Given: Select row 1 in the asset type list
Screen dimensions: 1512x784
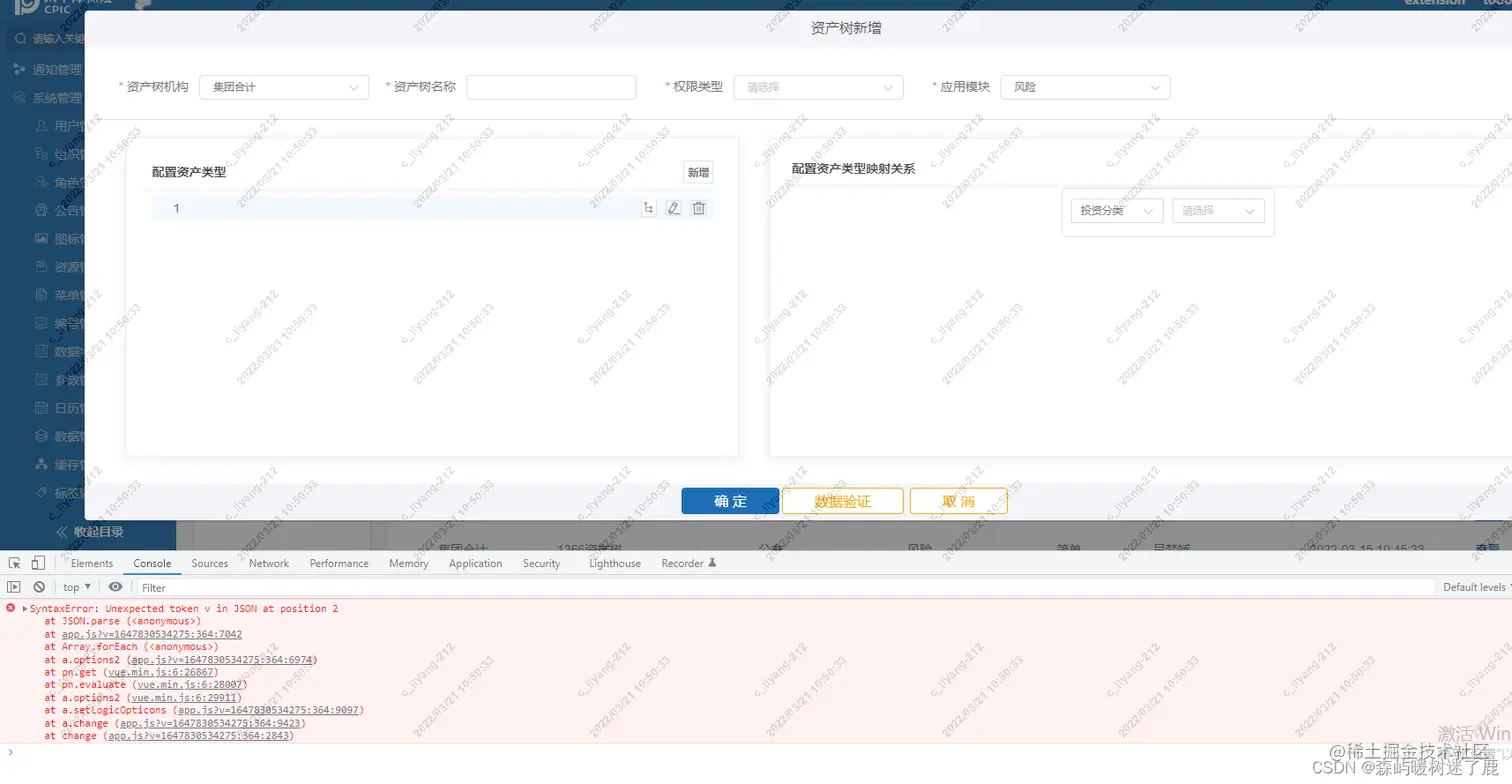Looking at the screenshot, I should point(432,208).
